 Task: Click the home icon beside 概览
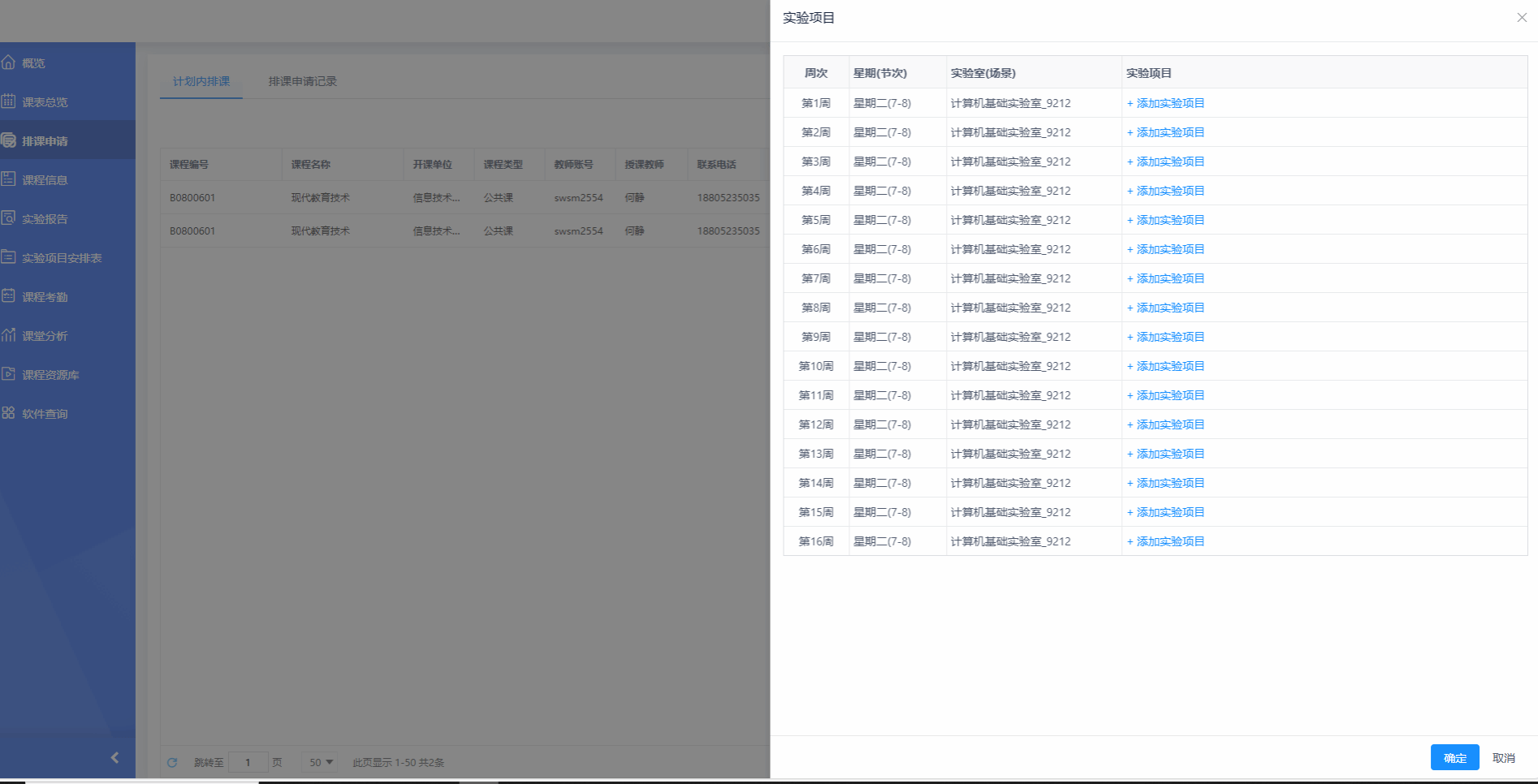pyautogui.click(x=9, y=62)
